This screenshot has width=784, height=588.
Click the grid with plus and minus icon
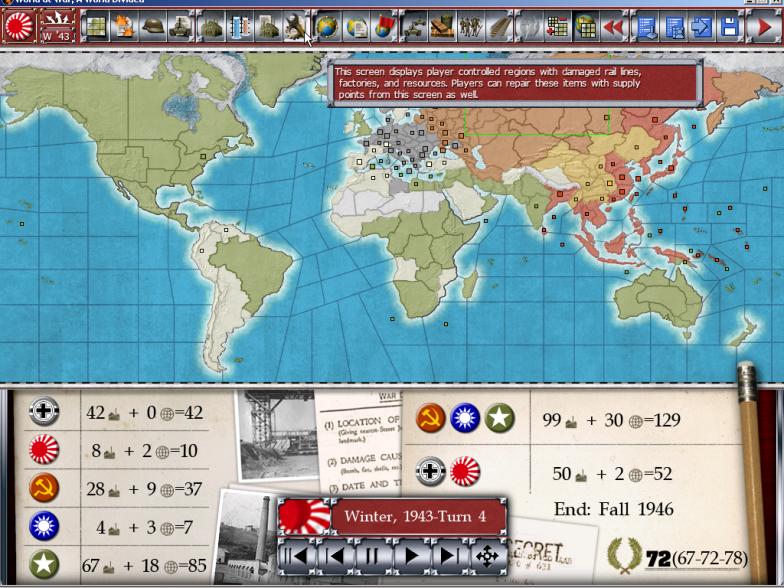click(x=558, y=26)
